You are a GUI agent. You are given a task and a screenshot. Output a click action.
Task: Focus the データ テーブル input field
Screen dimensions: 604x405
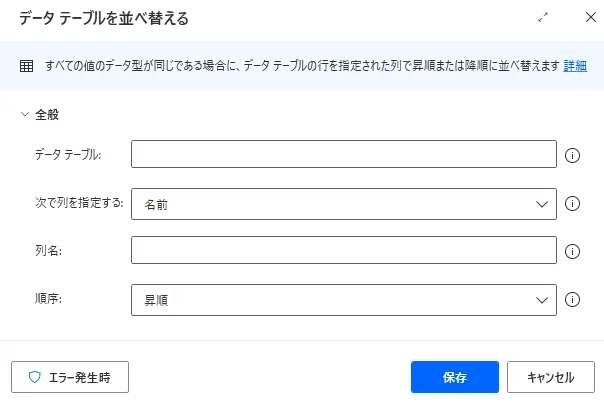(343, 155)
